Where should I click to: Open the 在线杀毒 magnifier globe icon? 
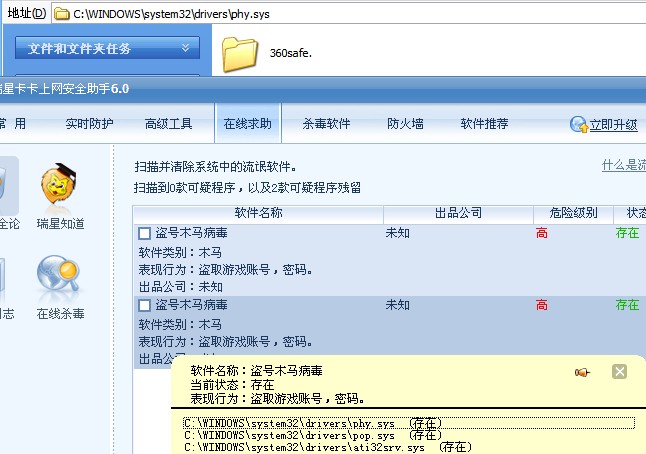58,275
